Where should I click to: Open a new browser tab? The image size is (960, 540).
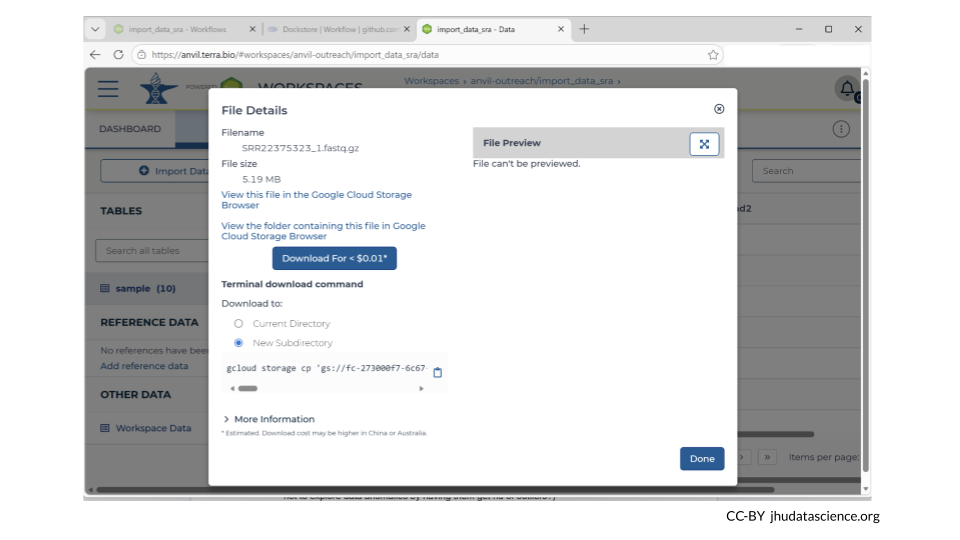[x=584, y=29]
